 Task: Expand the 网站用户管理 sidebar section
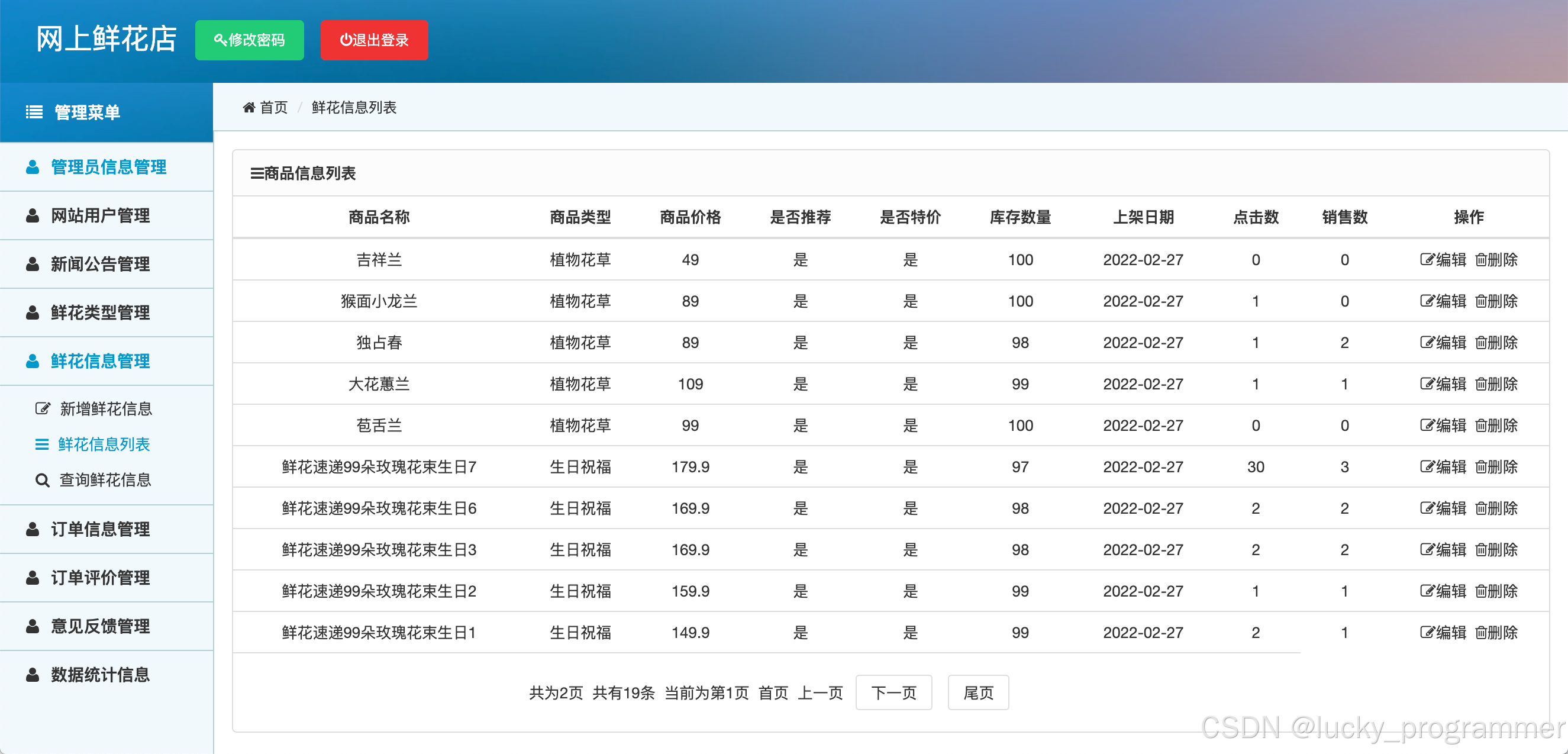101,215
